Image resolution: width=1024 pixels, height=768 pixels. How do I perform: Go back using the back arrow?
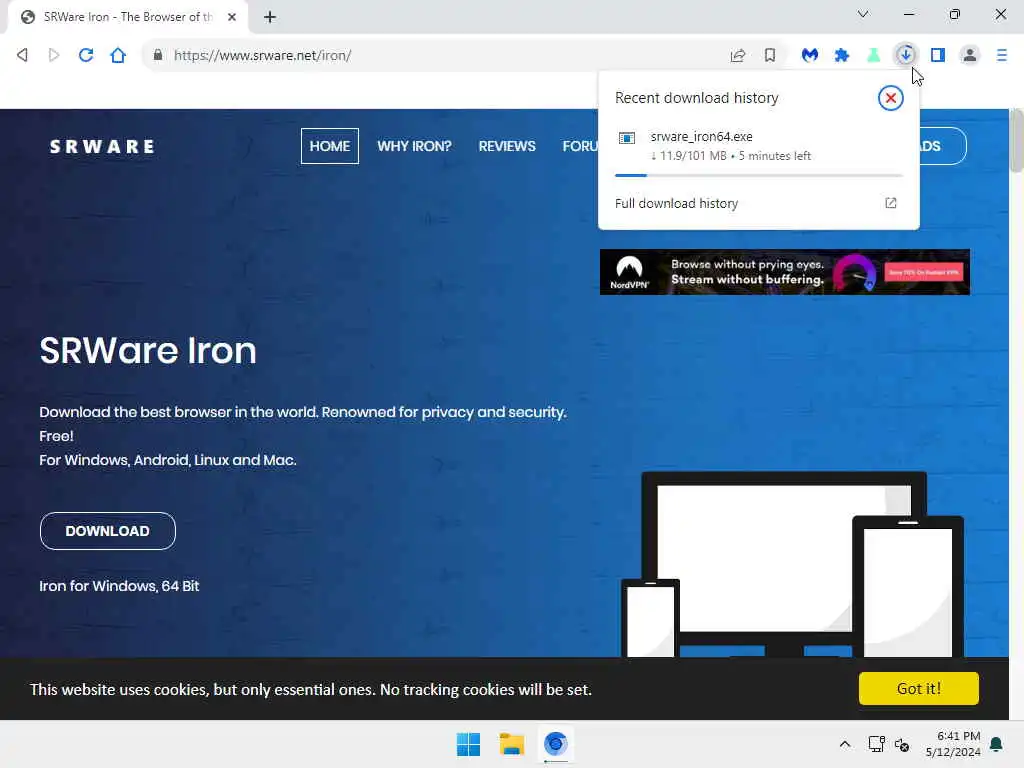22,55
